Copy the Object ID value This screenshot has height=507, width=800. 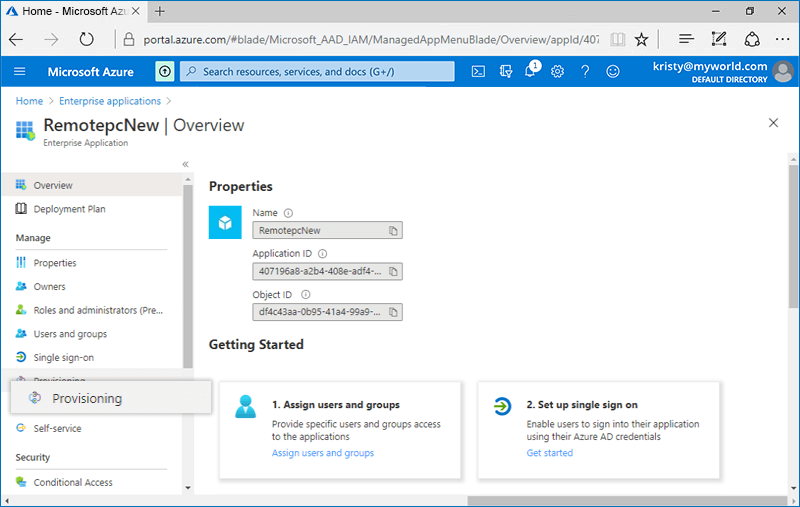pos(394,312)
